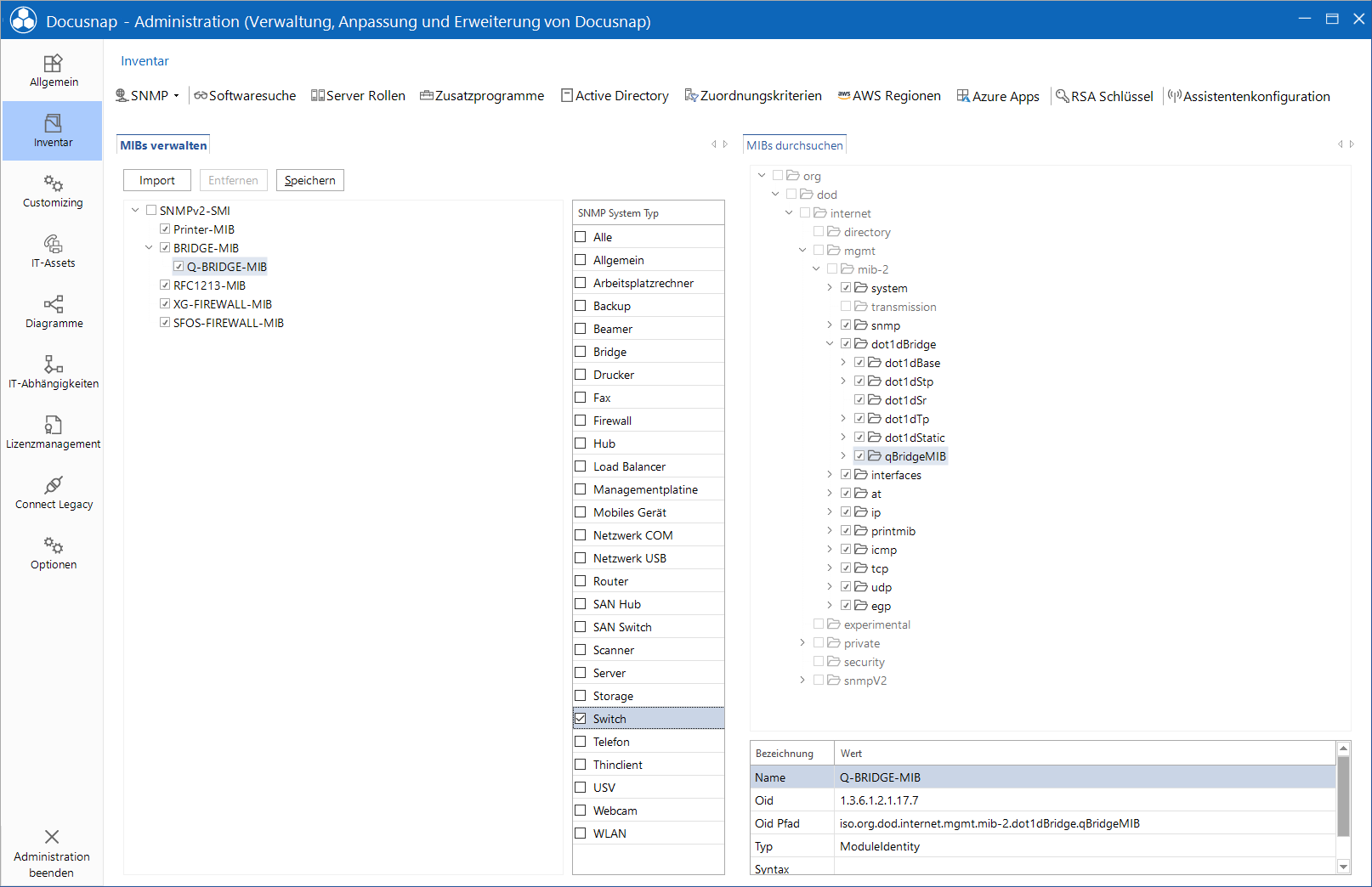This screenshot has width=1372, height=887.
Task: Open Zusatzprogramme toolbar item
Action: [482, 96]
